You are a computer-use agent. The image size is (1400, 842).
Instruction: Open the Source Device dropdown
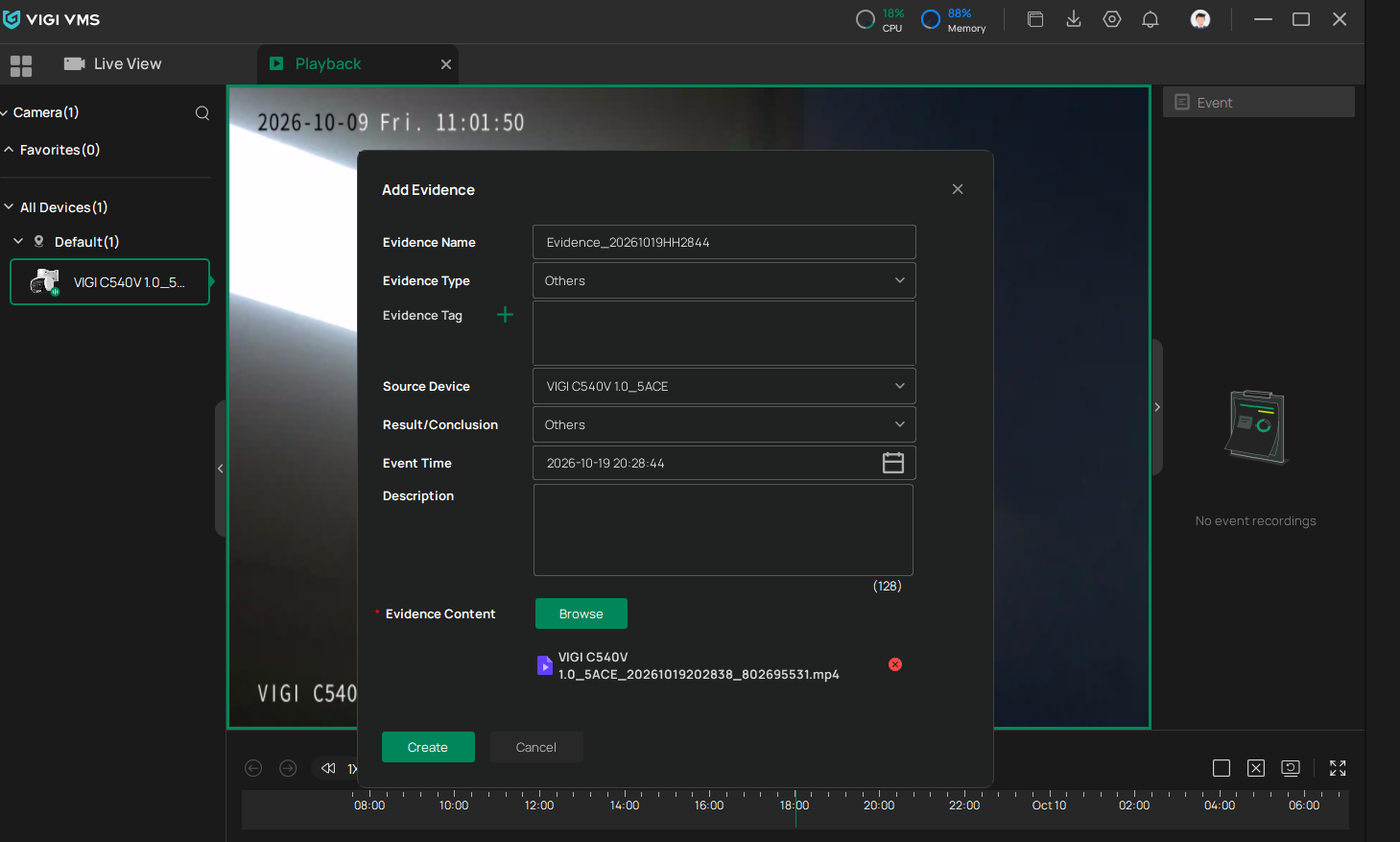pos(724,386)
